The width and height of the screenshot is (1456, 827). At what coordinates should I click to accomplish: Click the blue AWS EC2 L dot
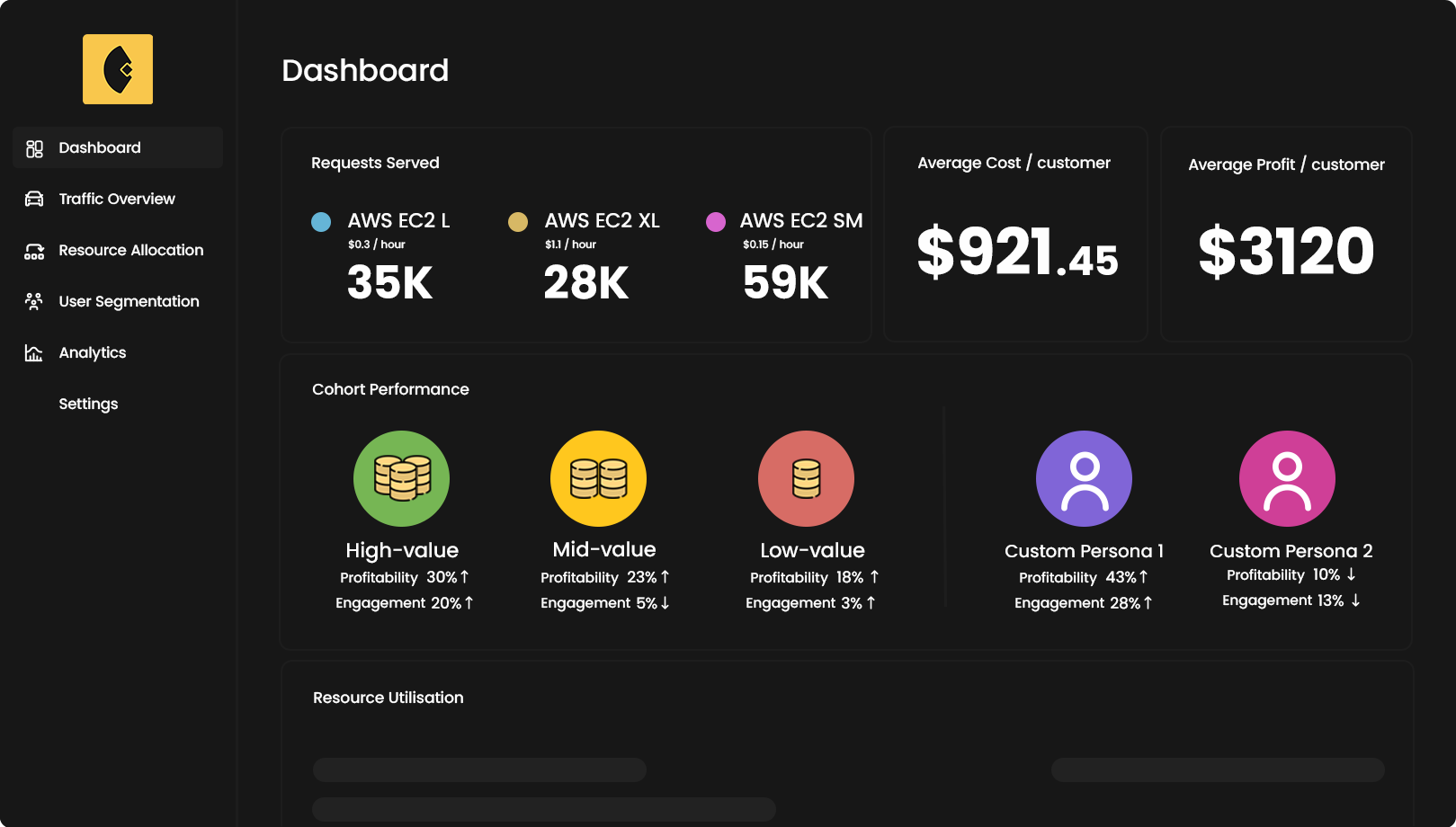(321, 222)
